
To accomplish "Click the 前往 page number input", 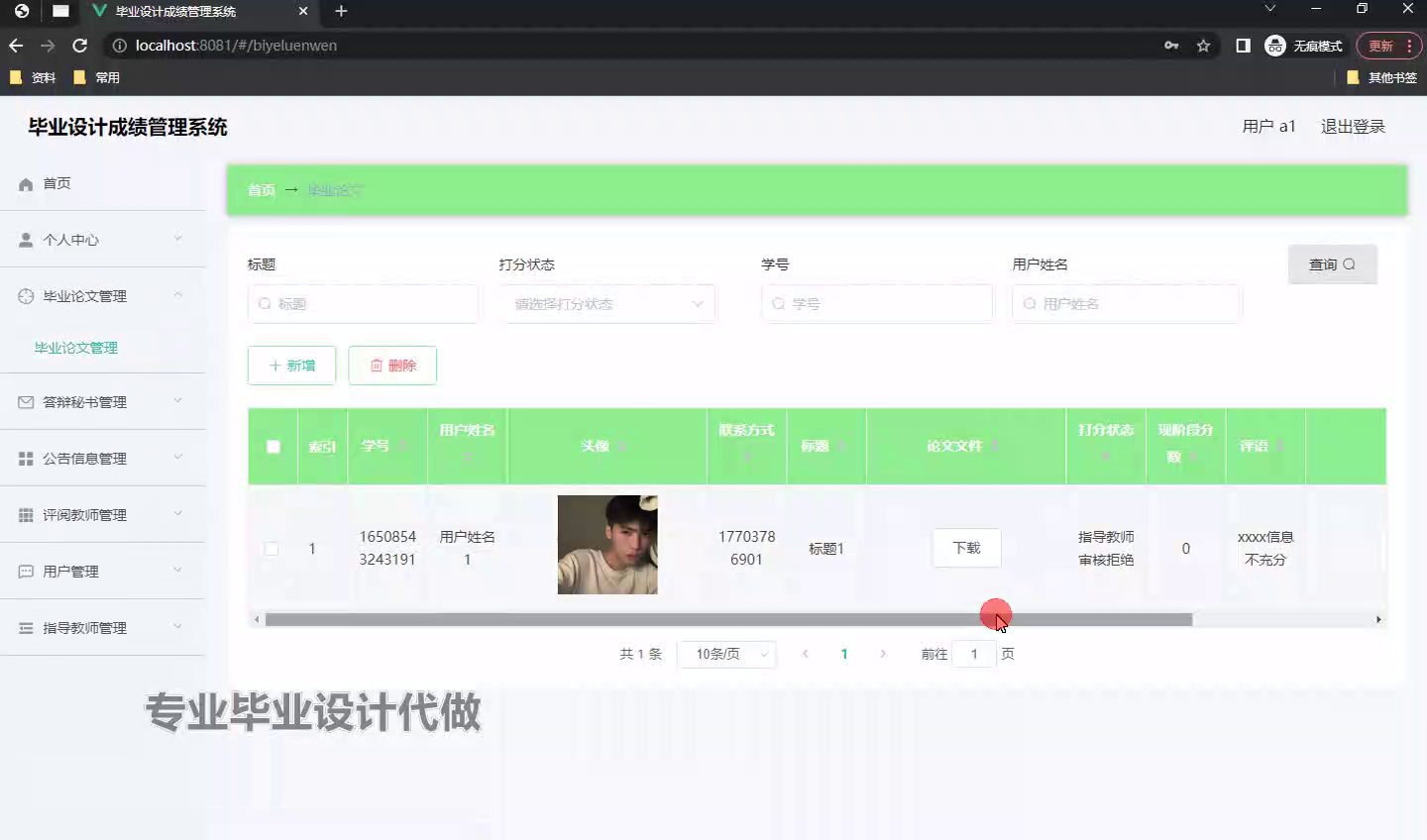I will [x=974, y=654].
